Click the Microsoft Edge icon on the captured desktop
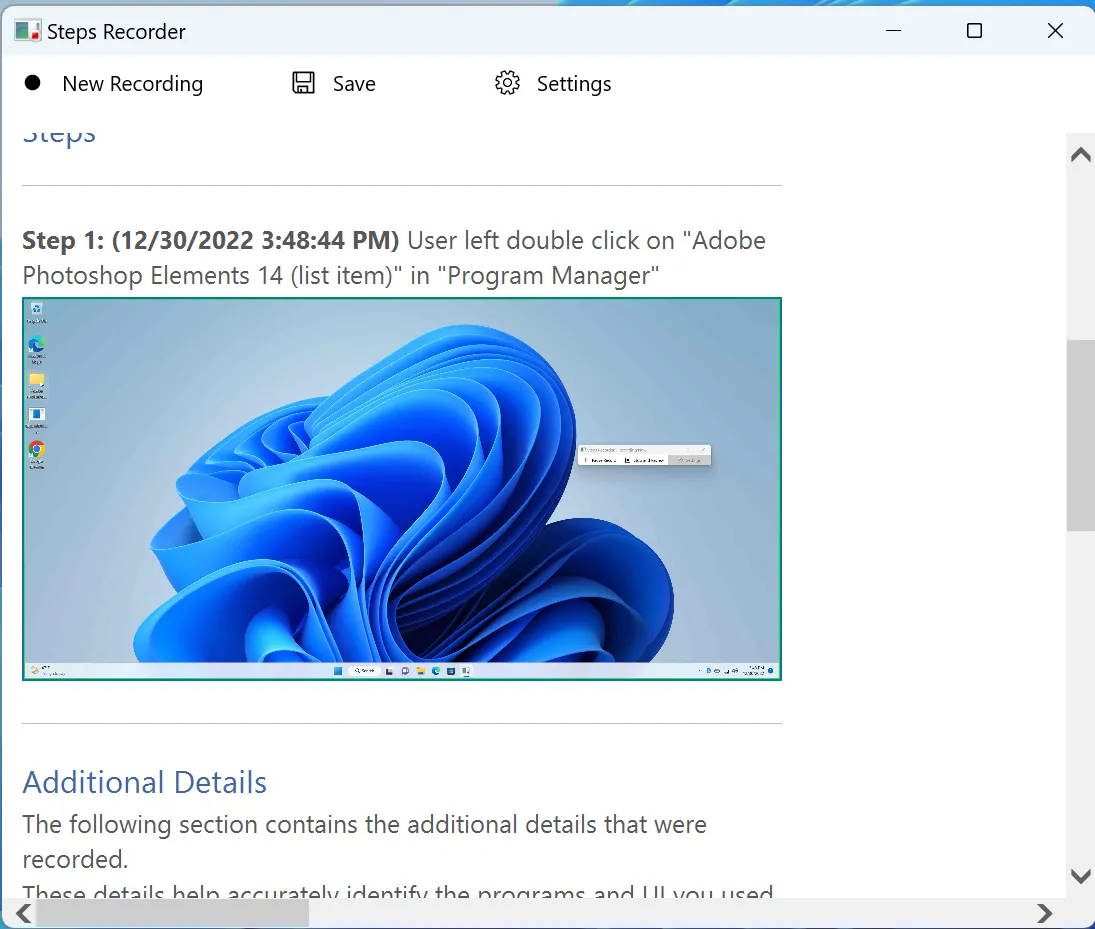Viewport: 1095px width, 929px height. click(x=37, y=345)
